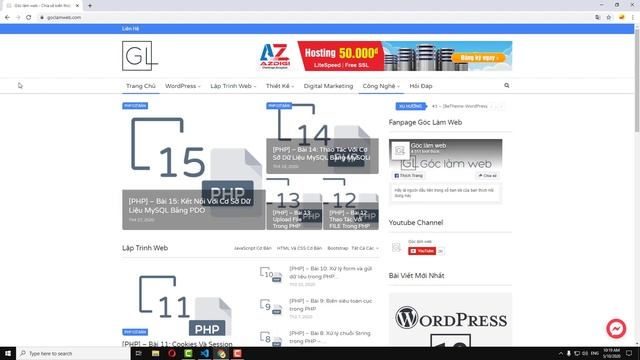Open Camtasia green icon on the taskbar
640x360 pixels.
click(188, 353)
